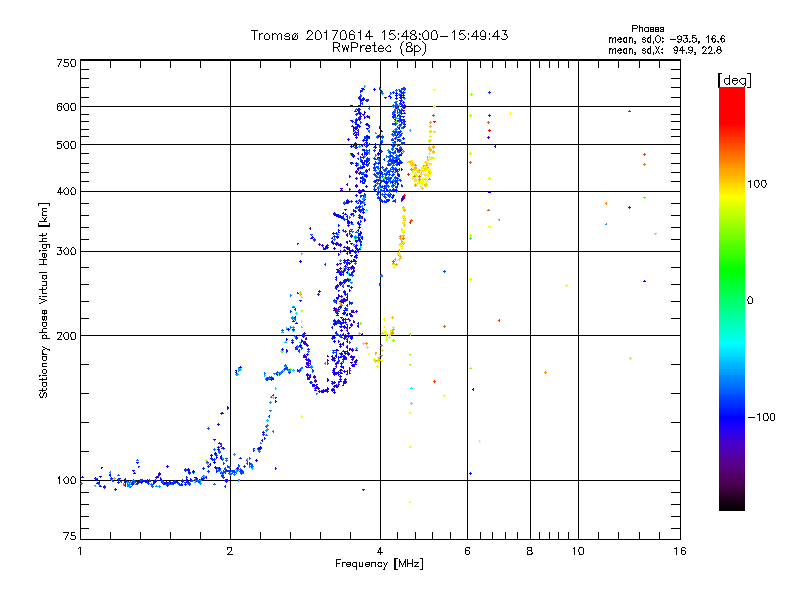
Task: Click the x-axis tick label '2'
Action: (x=230, y=551)
